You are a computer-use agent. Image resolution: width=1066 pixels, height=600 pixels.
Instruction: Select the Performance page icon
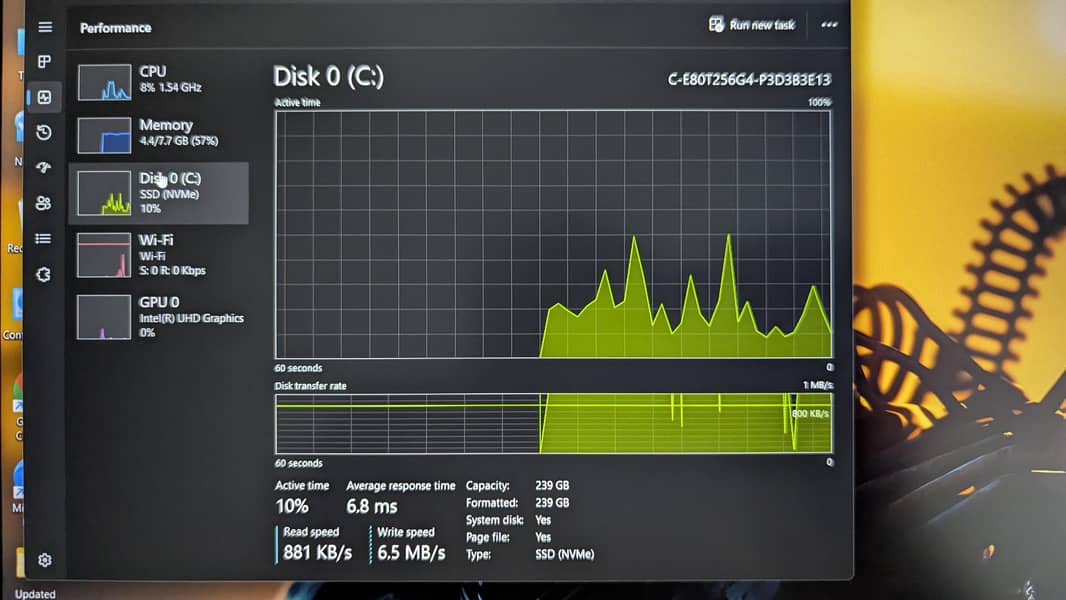[x=44, y=97]
